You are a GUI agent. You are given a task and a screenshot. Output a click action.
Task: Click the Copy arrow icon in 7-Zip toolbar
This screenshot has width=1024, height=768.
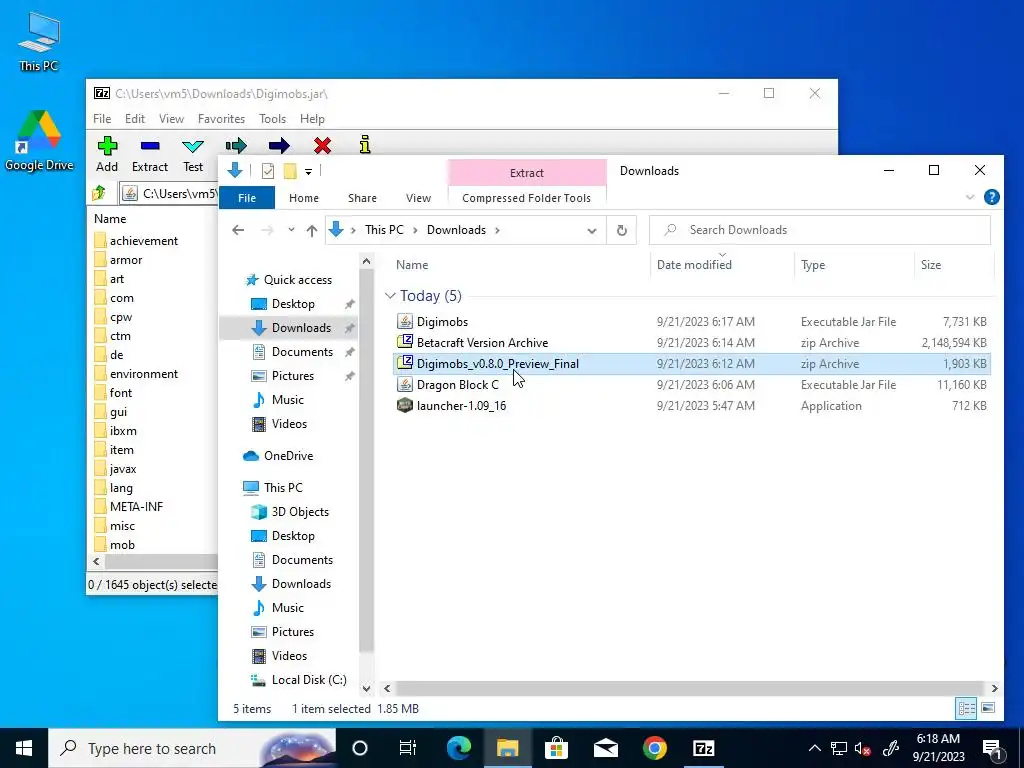[236, 145]
